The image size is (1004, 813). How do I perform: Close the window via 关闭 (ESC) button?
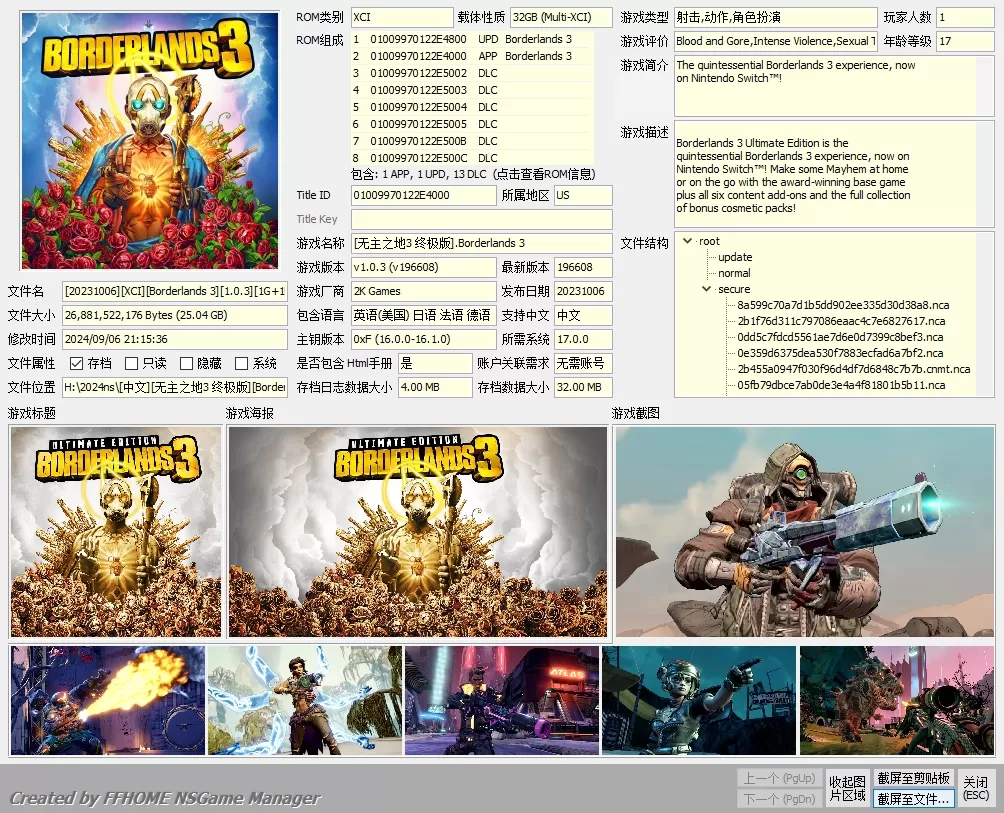(977, 787)
